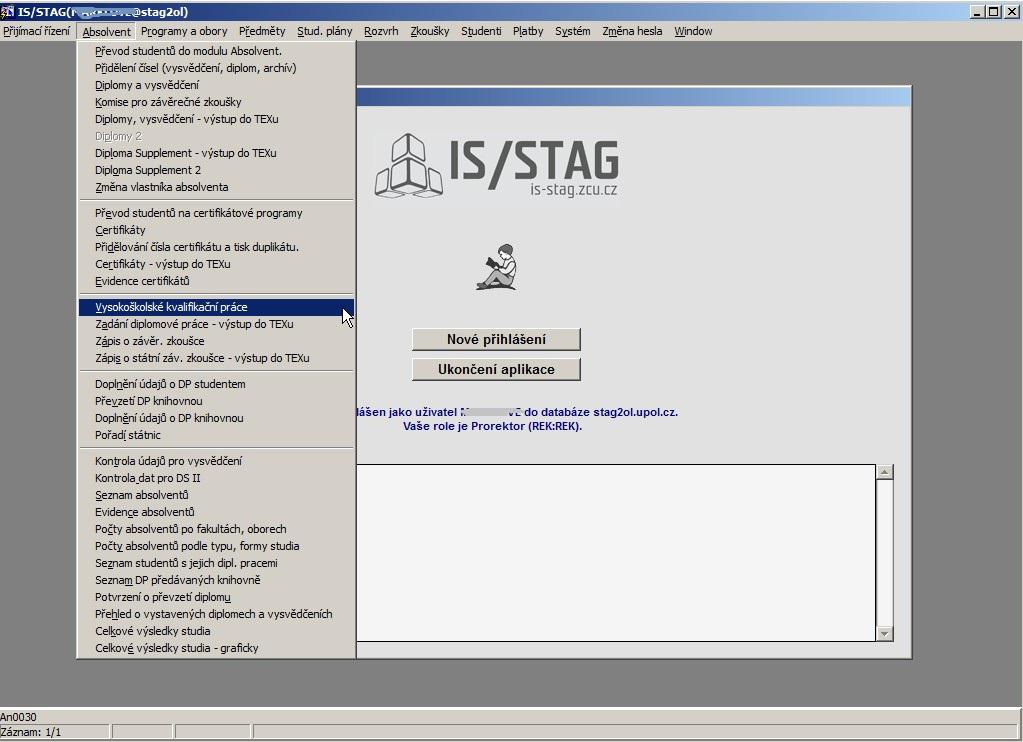The width and height of the screenshot is (1023, 742).
Task: Choose Přidělení čísel (vysvědčení, diplom, archív)
Action: click(x=216, y=68)
